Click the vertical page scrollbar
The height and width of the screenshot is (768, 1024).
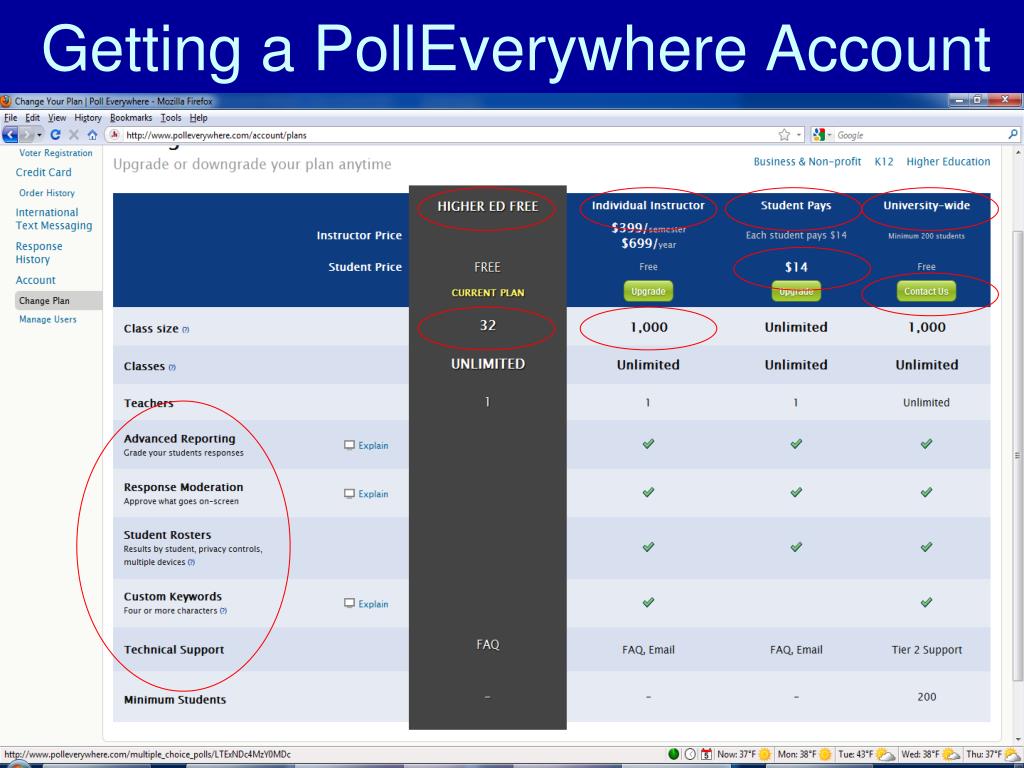[x=1017, y=457]
